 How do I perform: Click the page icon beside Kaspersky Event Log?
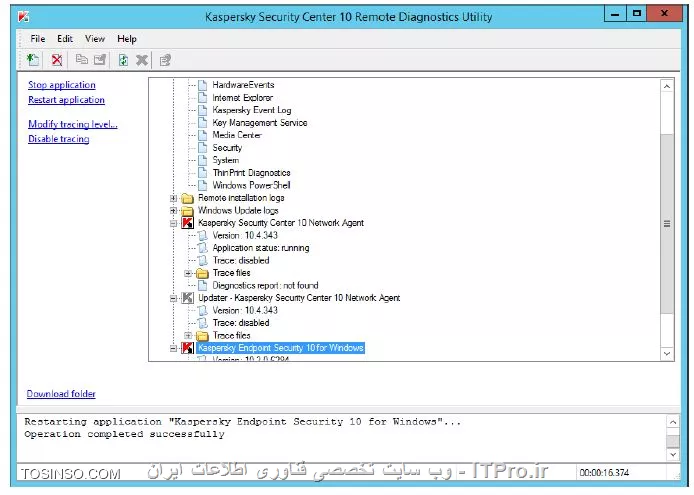(202, 110)
